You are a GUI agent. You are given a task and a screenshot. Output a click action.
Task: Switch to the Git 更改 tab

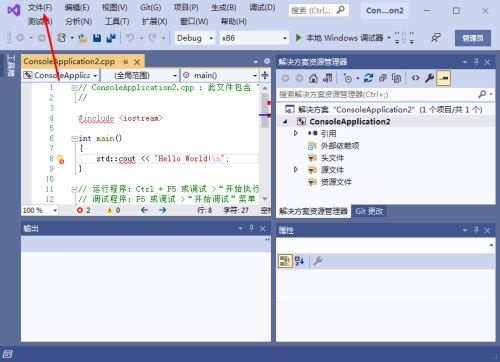tap(369, 211)
